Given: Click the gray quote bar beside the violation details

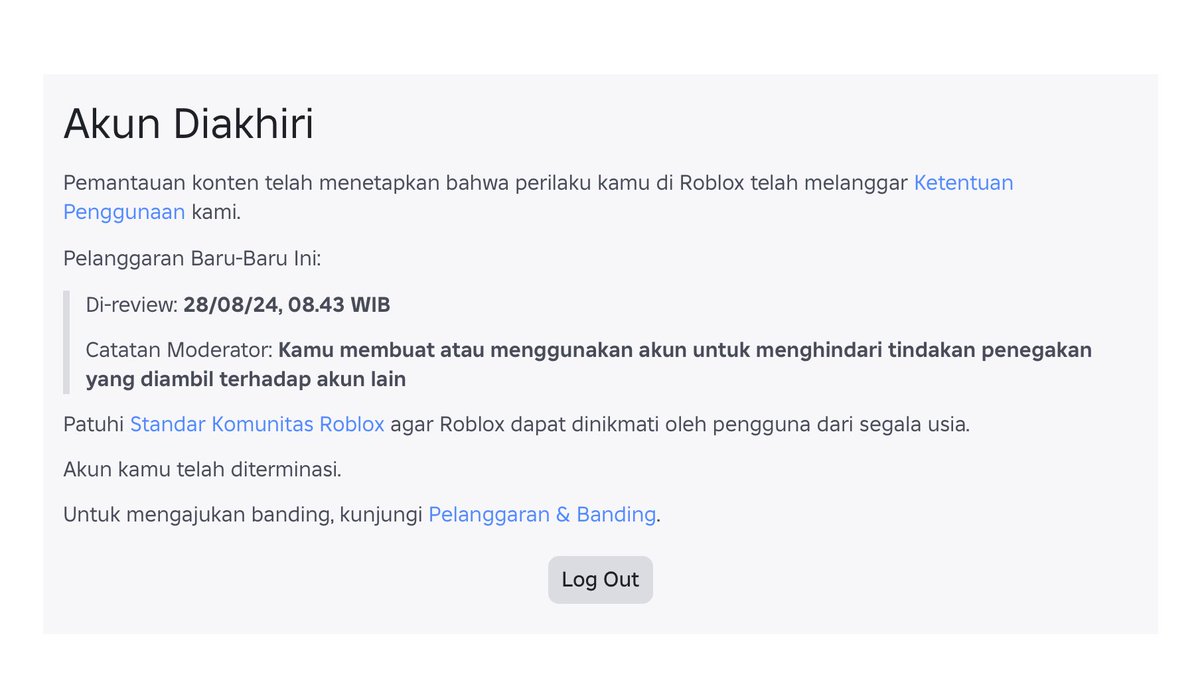Looking at the screenshot, I should tap(66, 340).
